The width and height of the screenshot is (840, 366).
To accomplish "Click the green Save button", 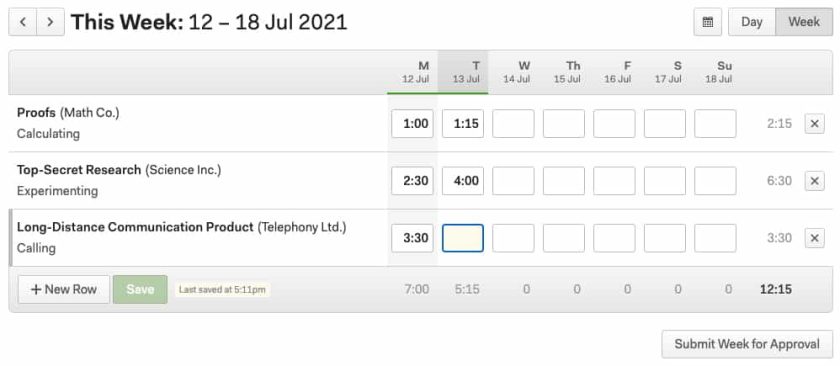I will tap(140, 289).
